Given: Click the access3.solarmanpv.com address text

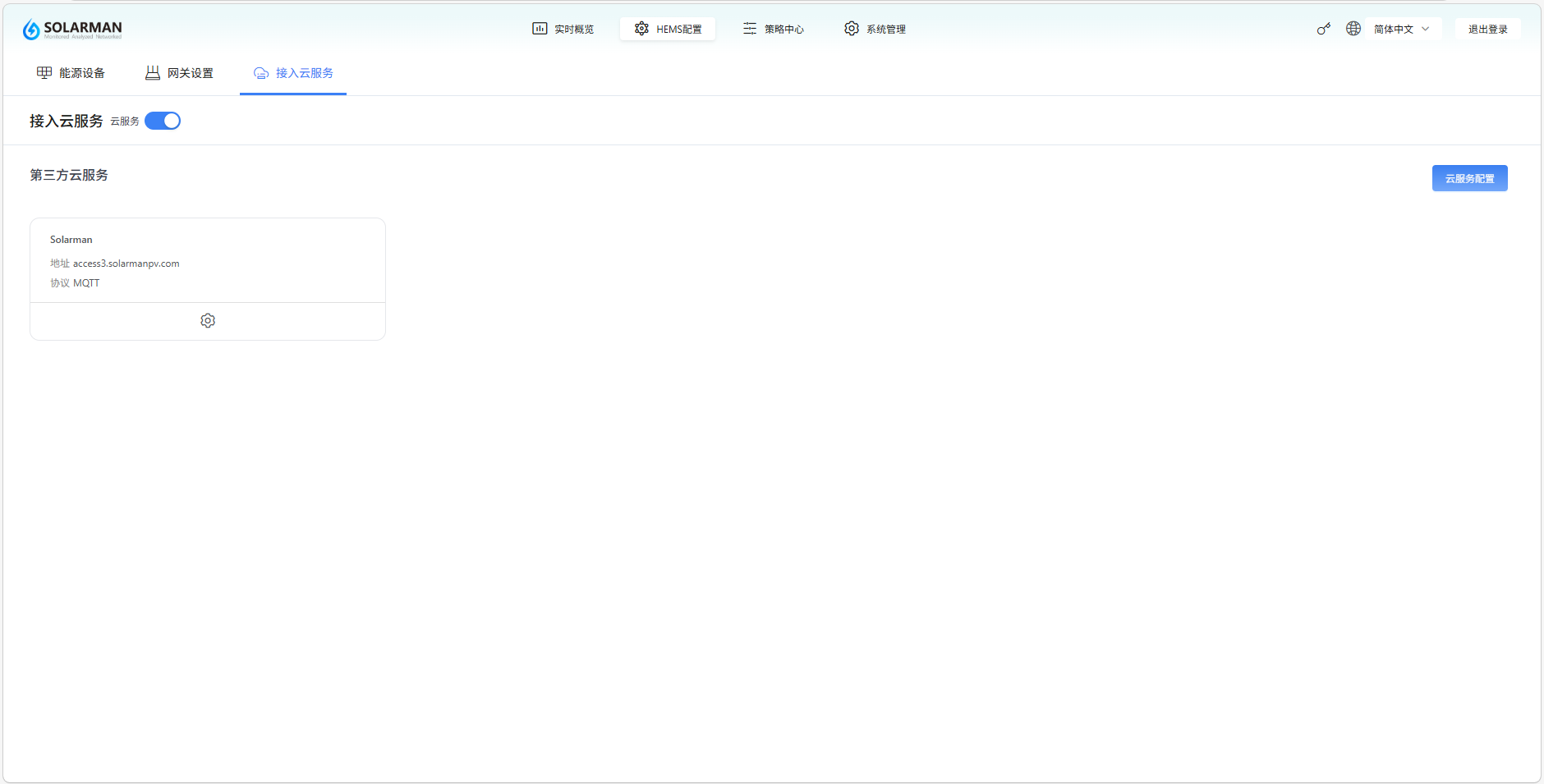Looking at the screenshot, I should tap(126, 264).
